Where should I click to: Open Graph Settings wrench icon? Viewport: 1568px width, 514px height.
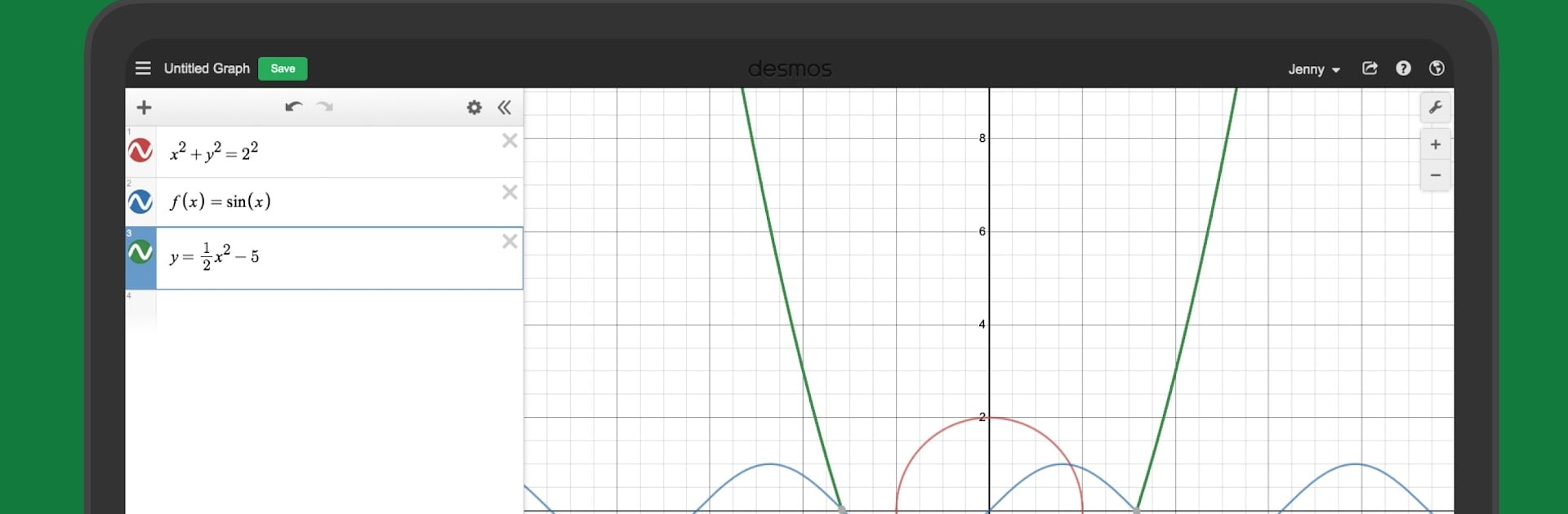[1436, 108]
